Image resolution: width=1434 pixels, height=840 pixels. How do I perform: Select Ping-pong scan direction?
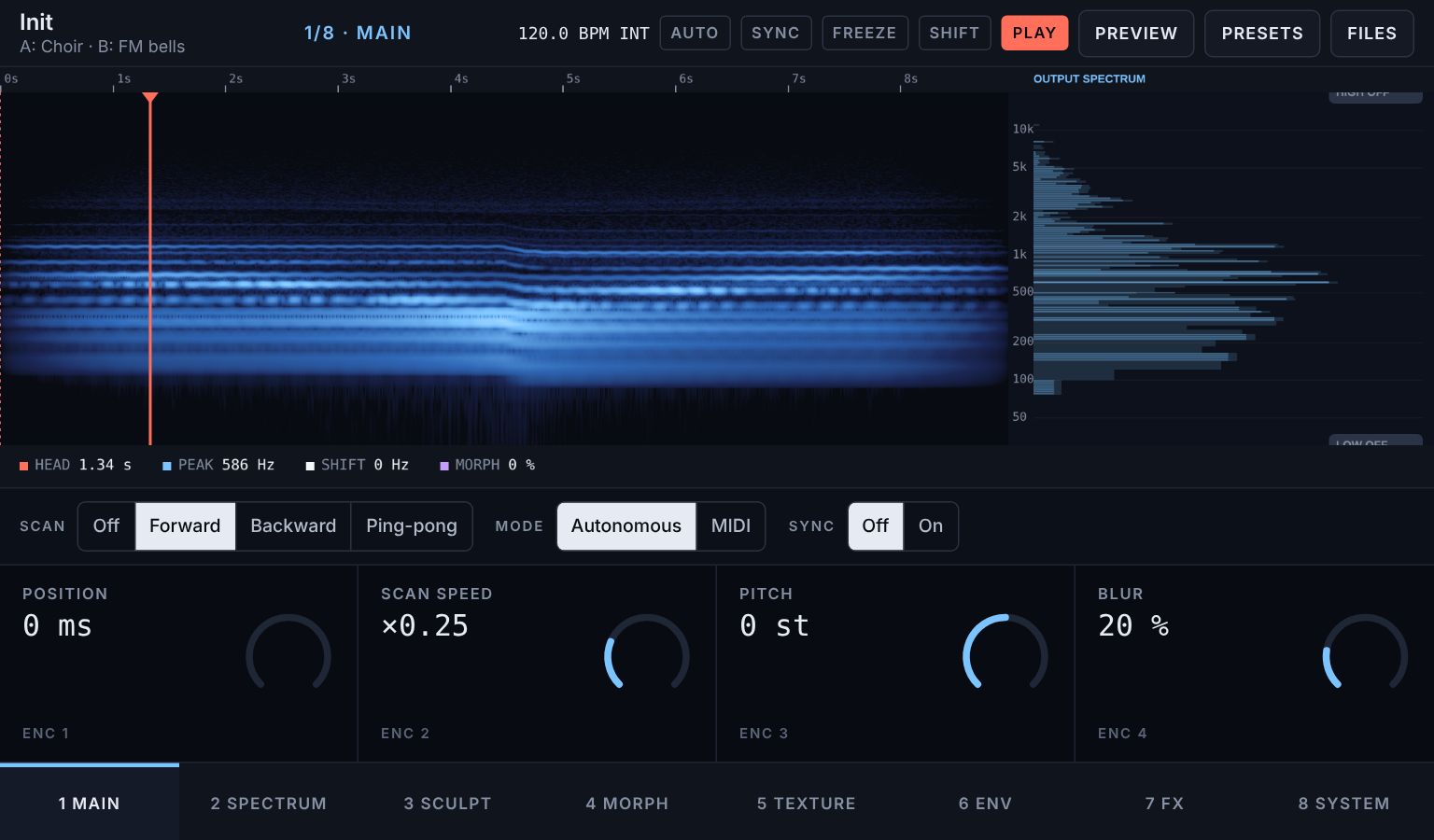(x=412, y=526)
